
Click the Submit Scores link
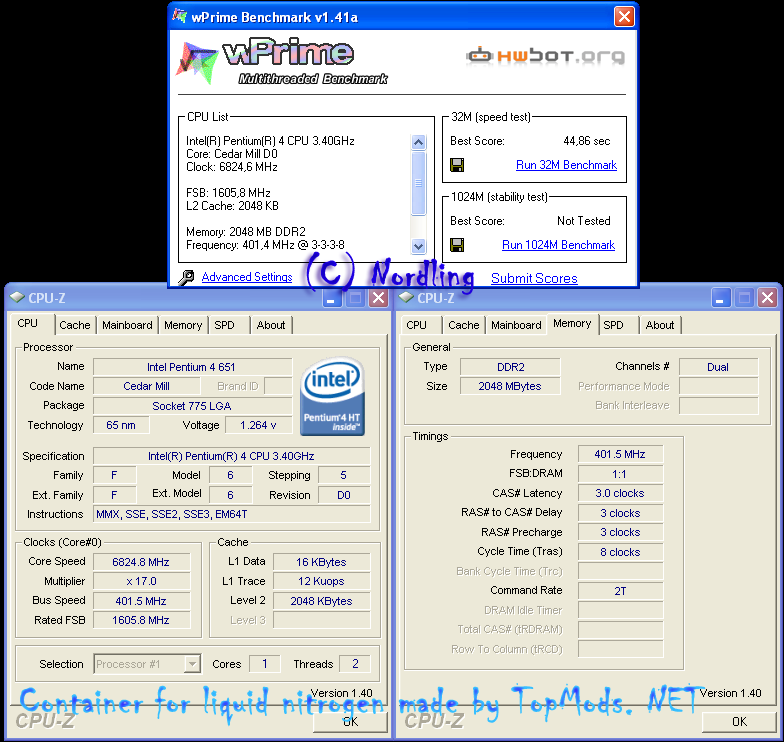tap(534, 278)
